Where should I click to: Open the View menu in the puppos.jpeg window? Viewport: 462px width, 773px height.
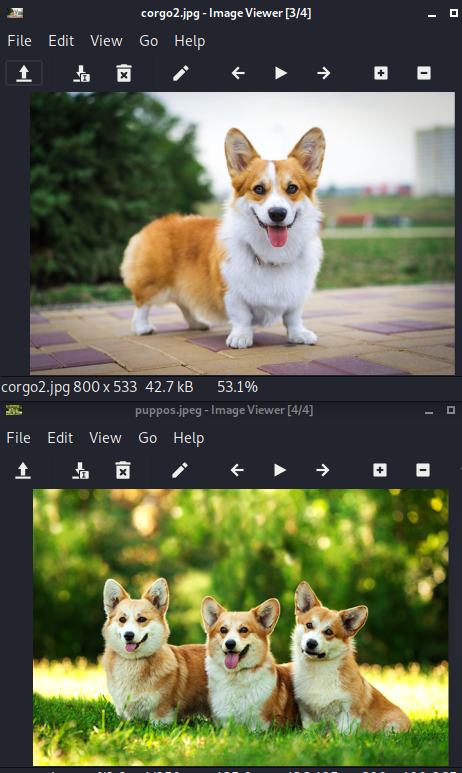tap(105, 438)
